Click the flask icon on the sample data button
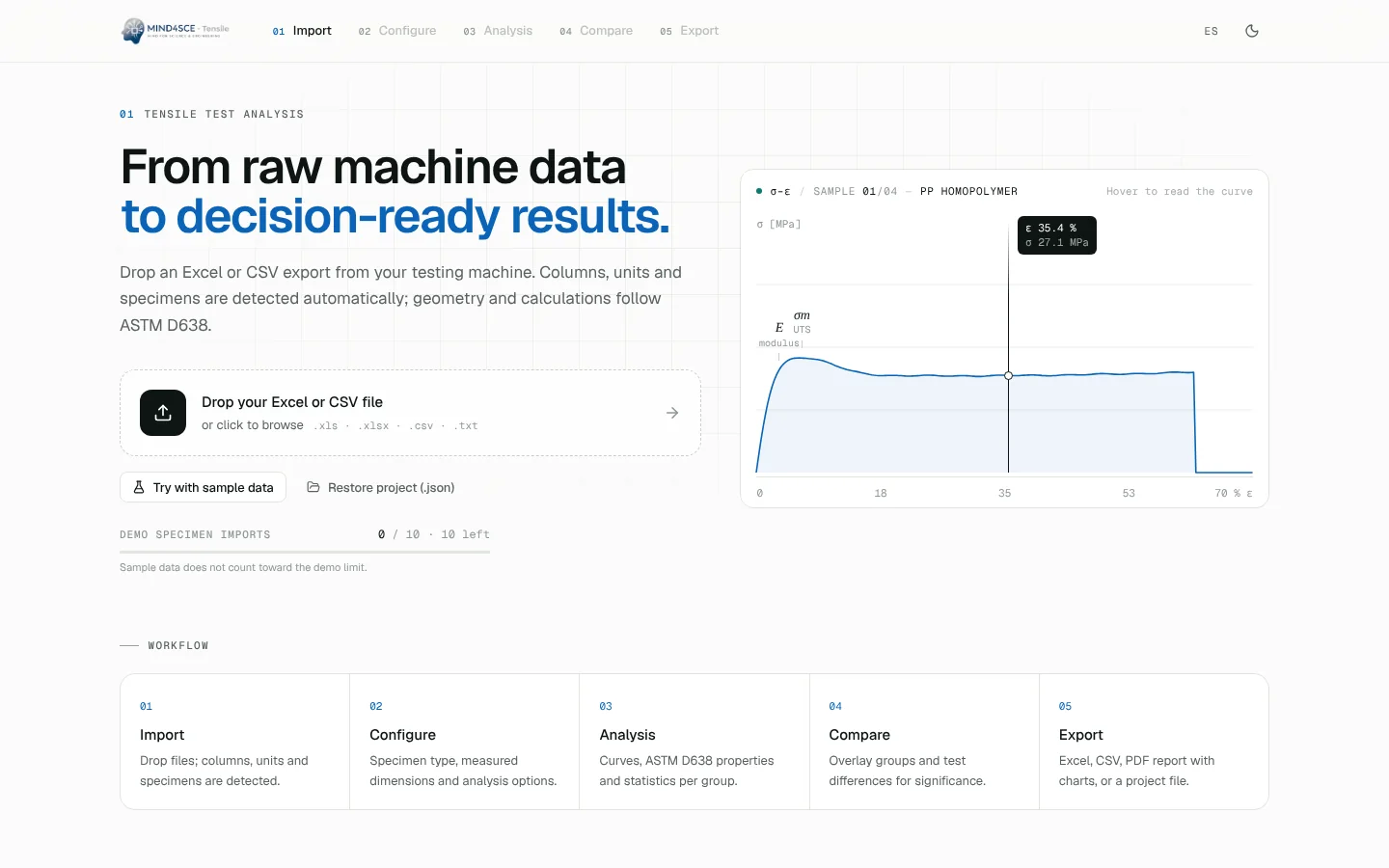Screen dimensions: 1389x868 (139, 487)
